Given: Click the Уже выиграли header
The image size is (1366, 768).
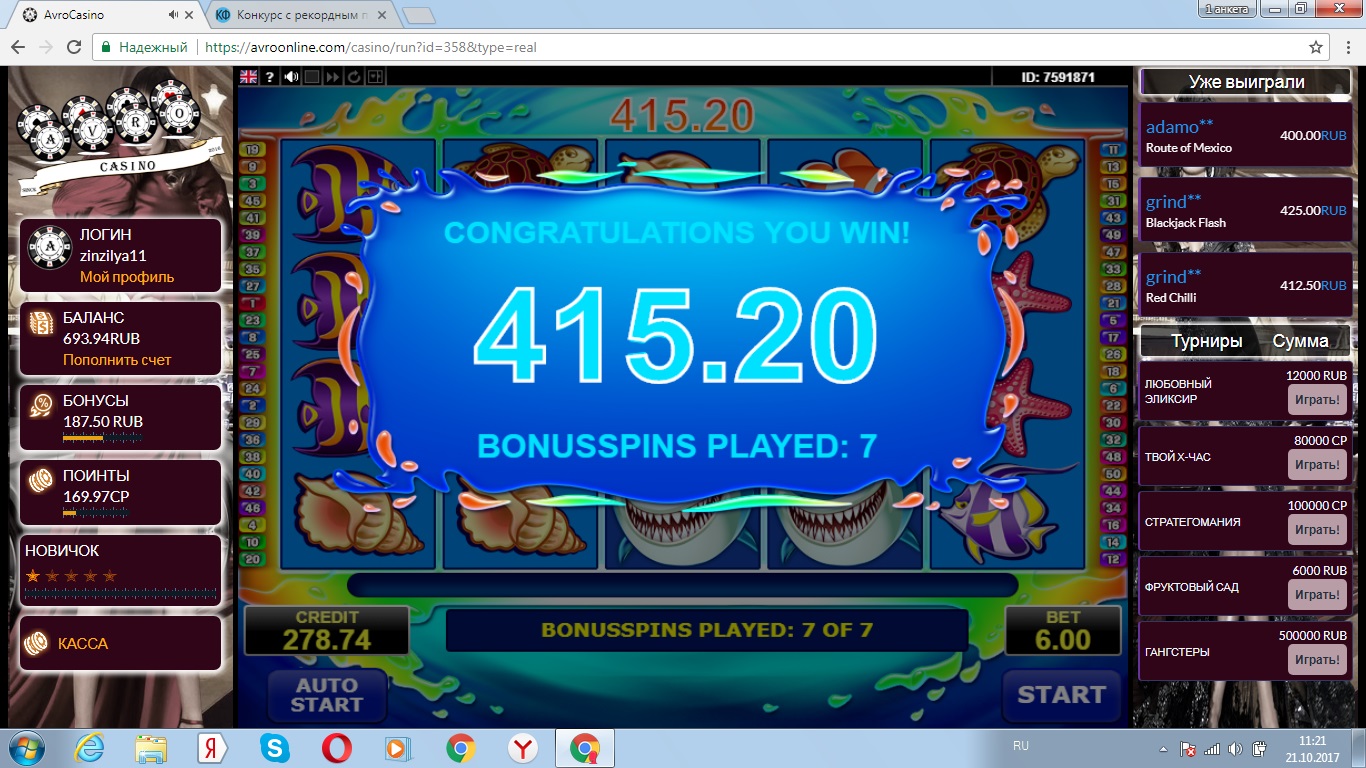Looking at the screenshot, I should click(1246, 82).
